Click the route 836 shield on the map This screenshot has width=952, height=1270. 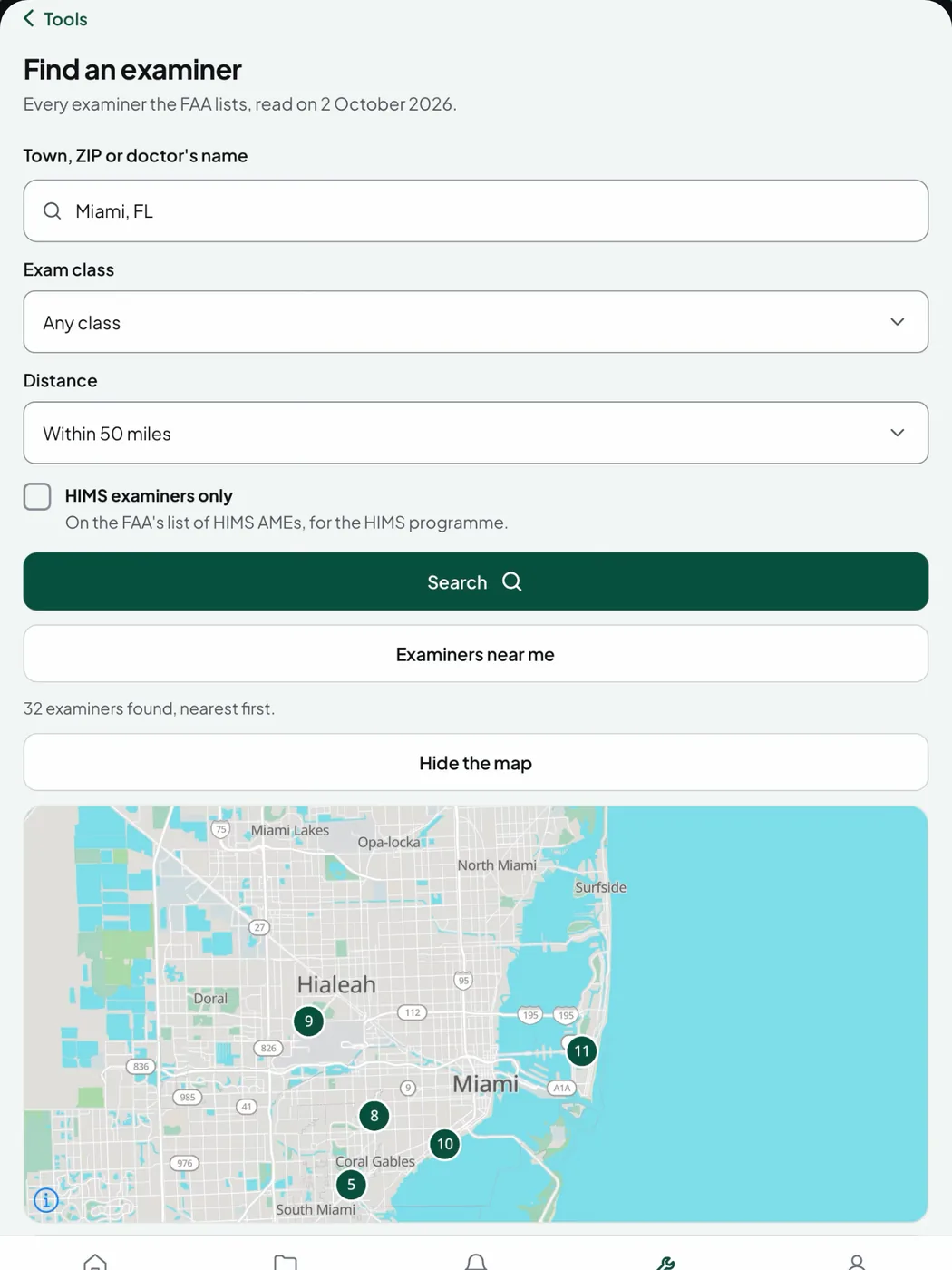pyautogui.click(x=141, y=1067)
